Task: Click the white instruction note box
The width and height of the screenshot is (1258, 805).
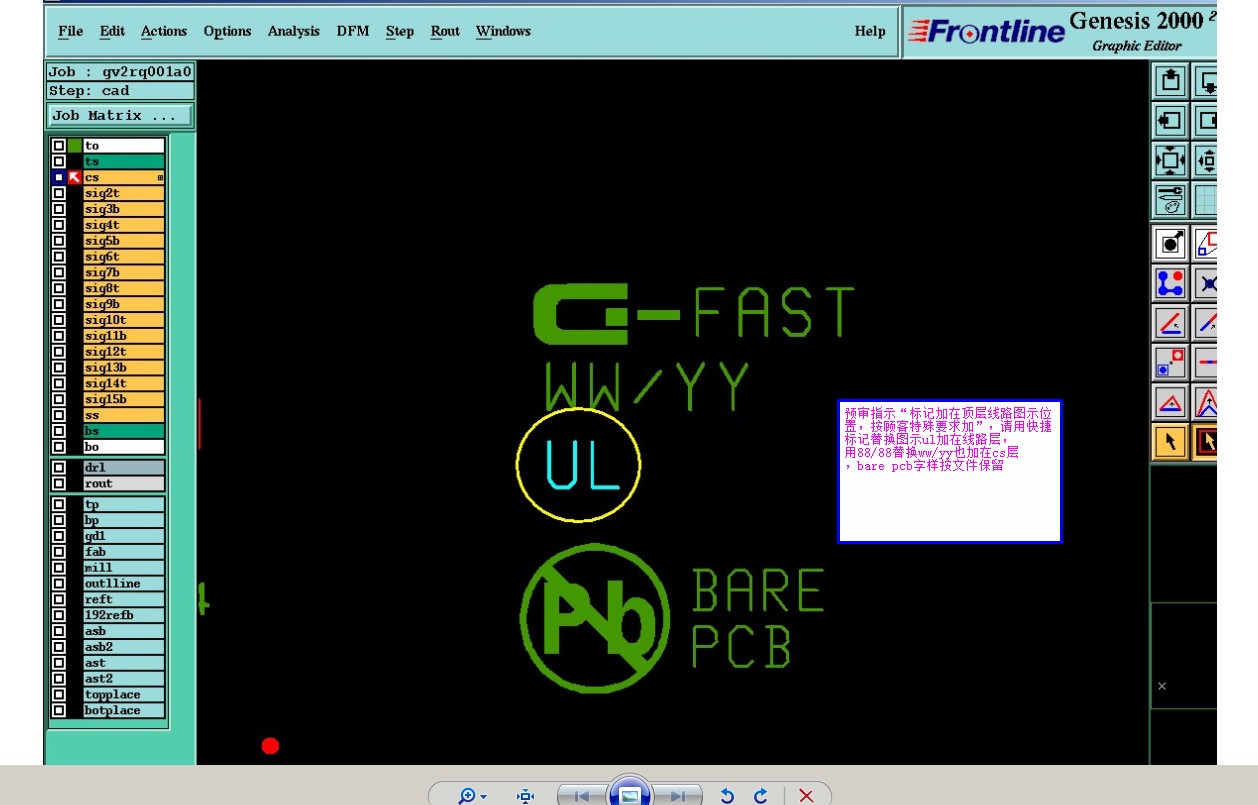Action: (x=949, y=471)
